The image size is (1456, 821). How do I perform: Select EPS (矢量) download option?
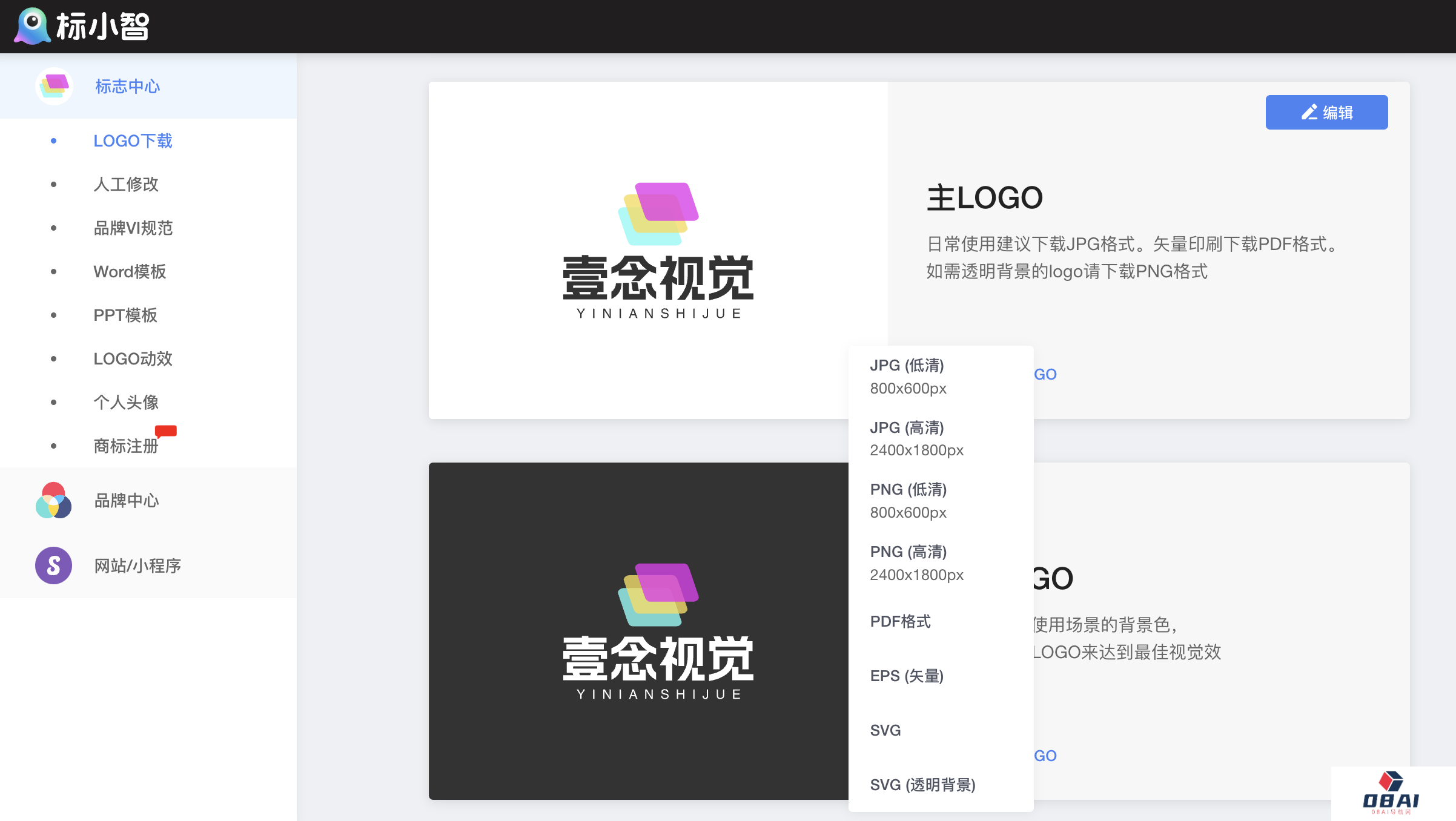point(907,676)
